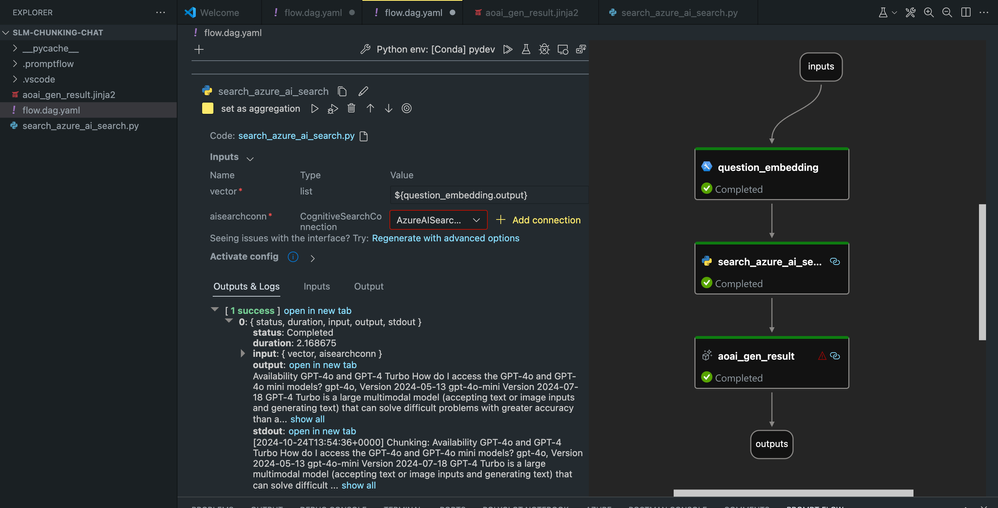
Task: Zoom out of the flow graph
Action: tap(947, 12)
